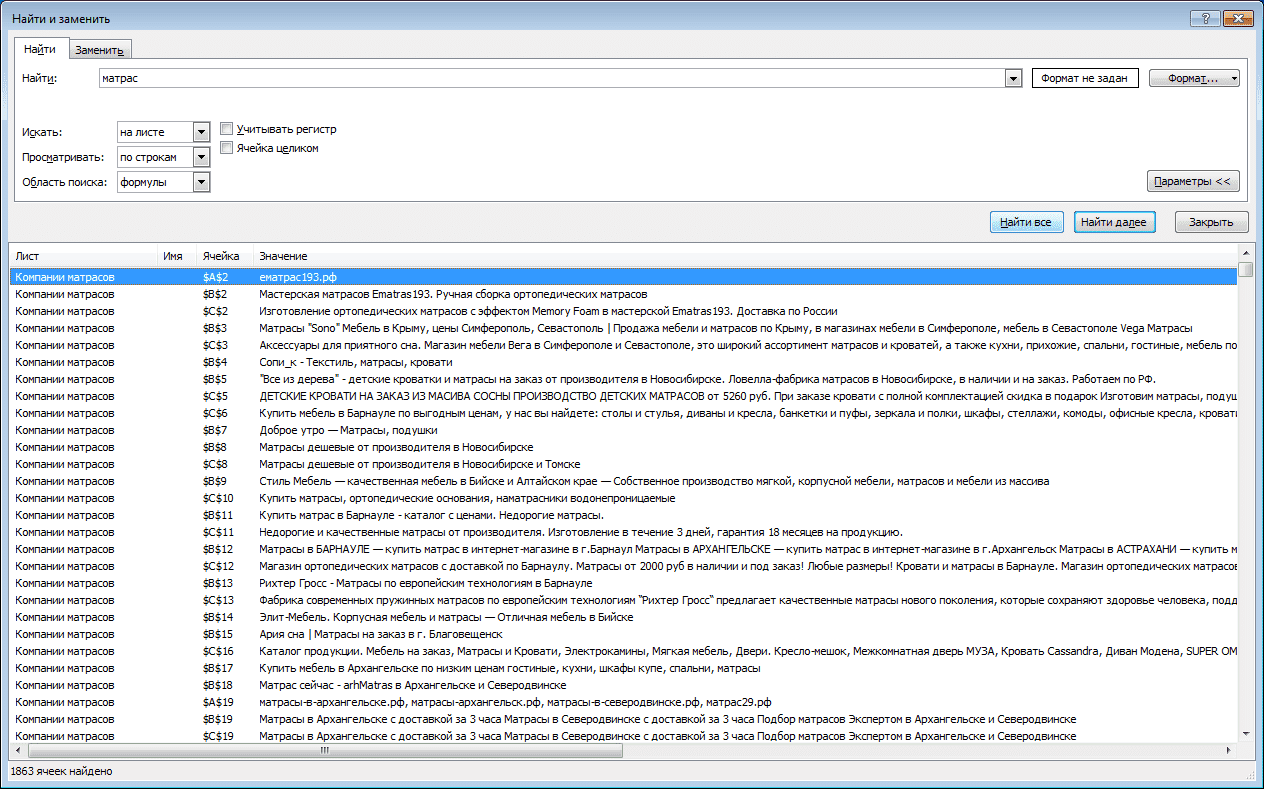Click the '1863 ячеек найдено' status text
Viewport: 1264px width, 789px height.
61,772
